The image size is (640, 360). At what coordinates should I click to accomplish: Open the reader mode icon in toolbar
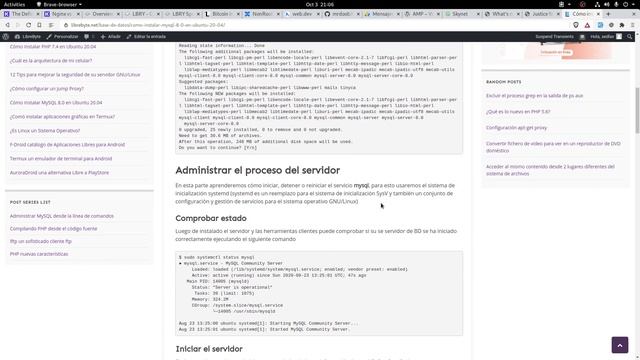tap(51, 25)
